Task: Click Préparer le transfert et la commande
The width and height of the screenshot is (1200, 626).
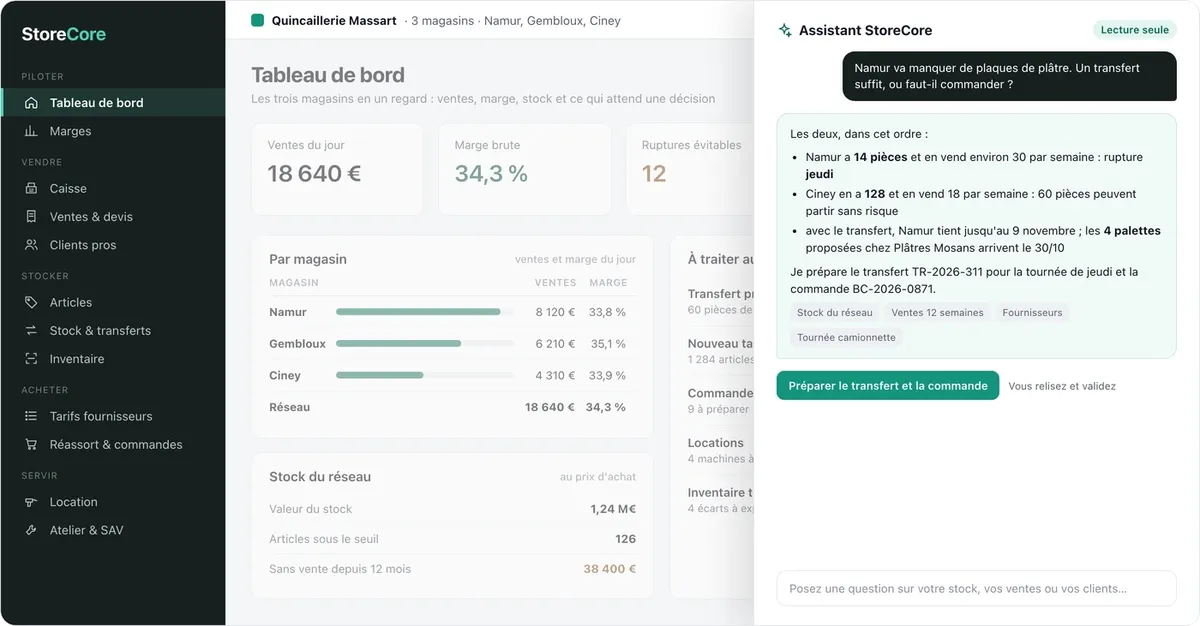Action: 888,386
